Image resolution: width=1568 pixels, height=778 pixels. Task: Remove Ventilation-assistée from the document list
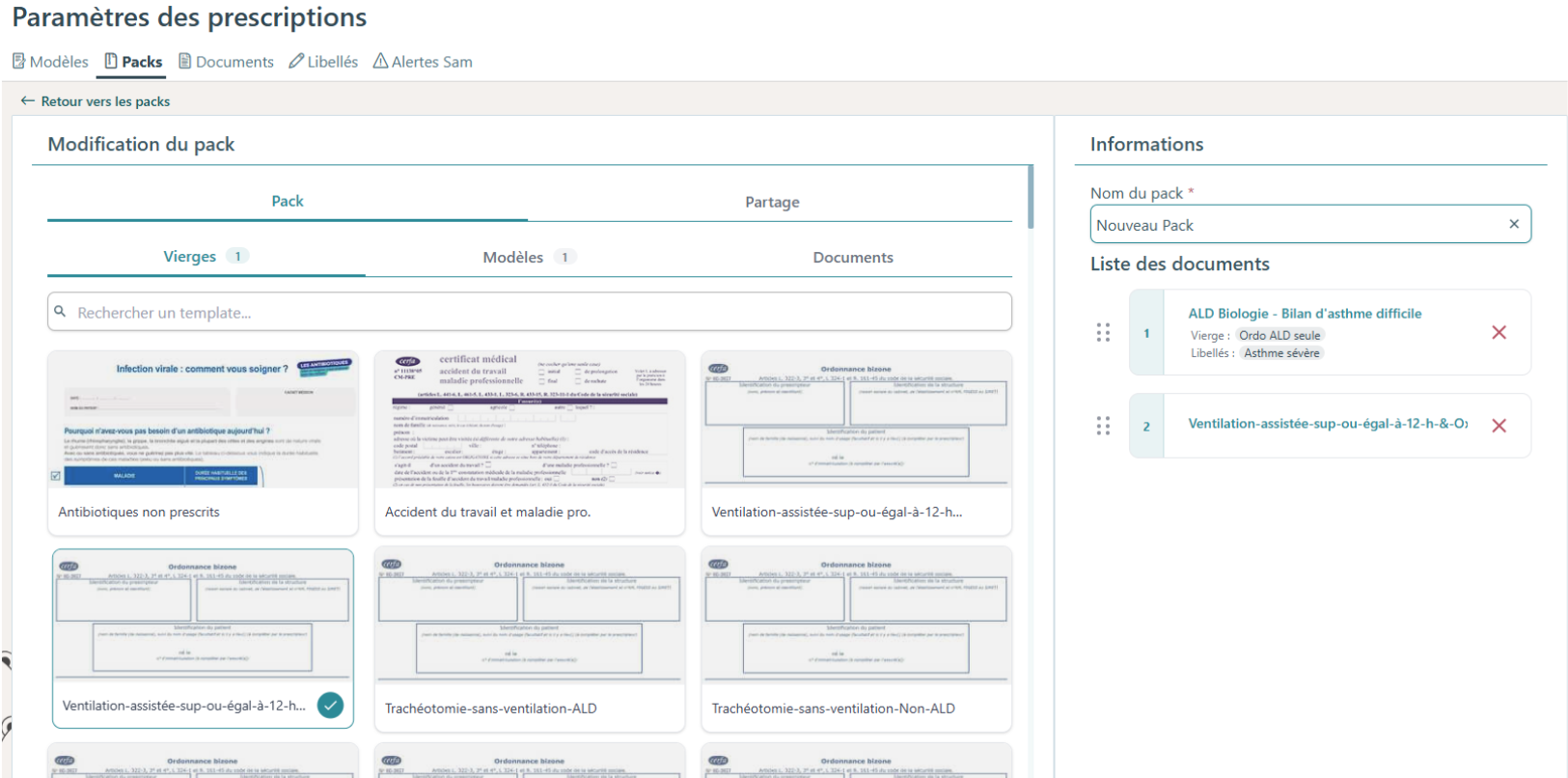pos(1499,426)
